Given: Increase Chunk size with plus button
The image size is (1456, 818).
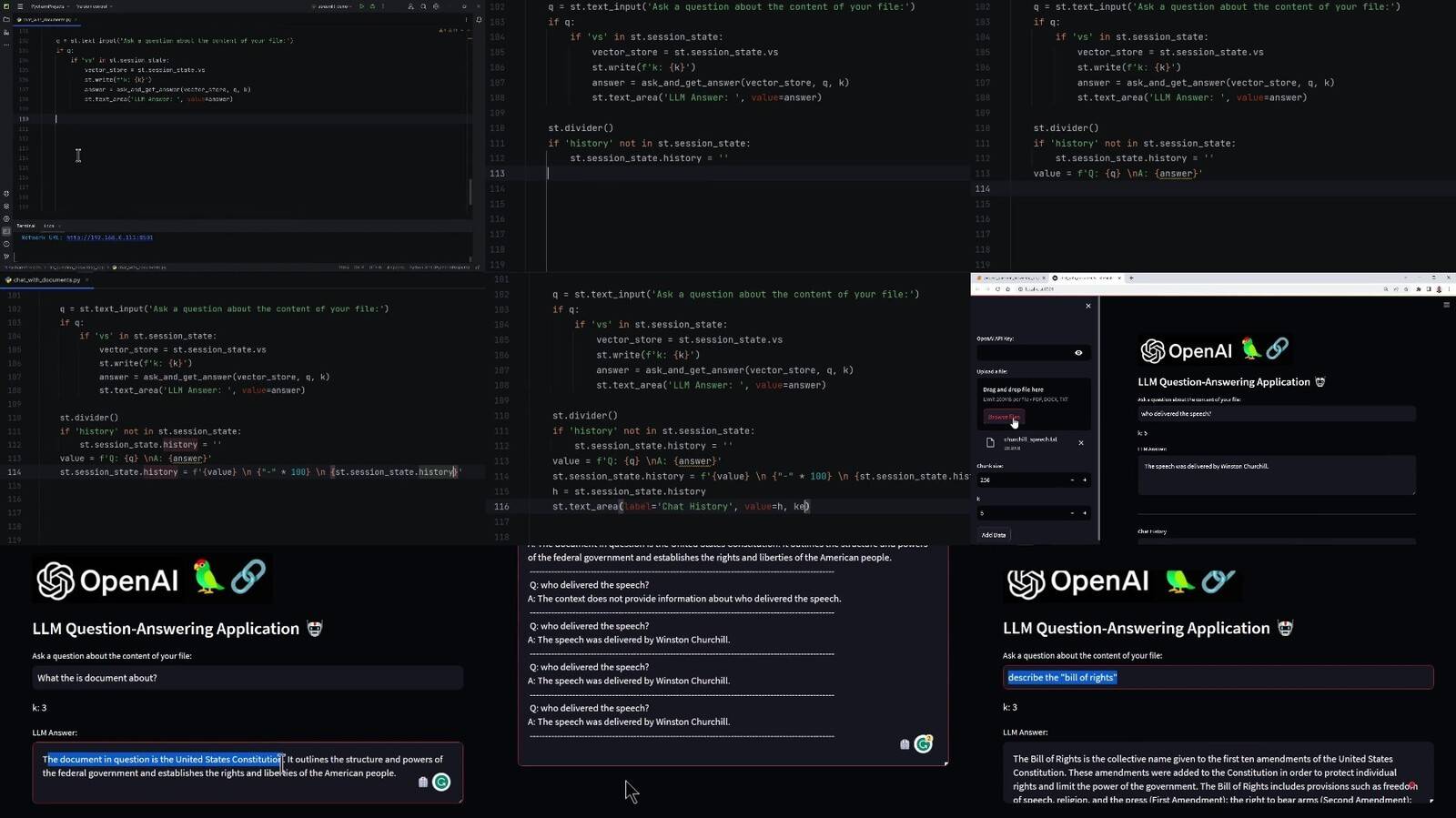Looking at the screenshot, I should [1085, 480].
